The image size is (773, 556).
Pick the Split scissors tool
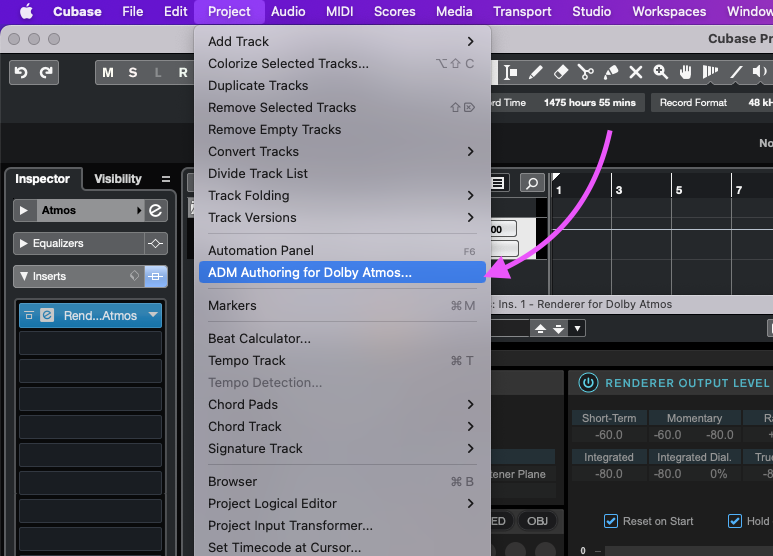tap(586, 72)
